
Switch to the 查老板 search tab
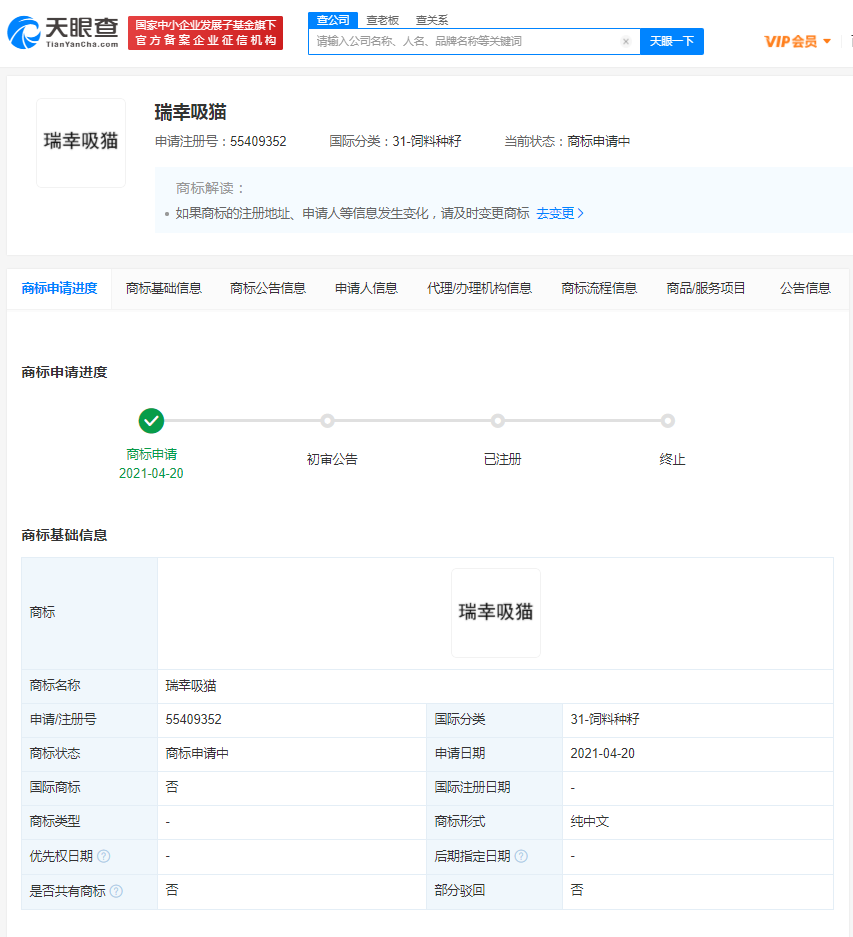(x=382, y=19)
